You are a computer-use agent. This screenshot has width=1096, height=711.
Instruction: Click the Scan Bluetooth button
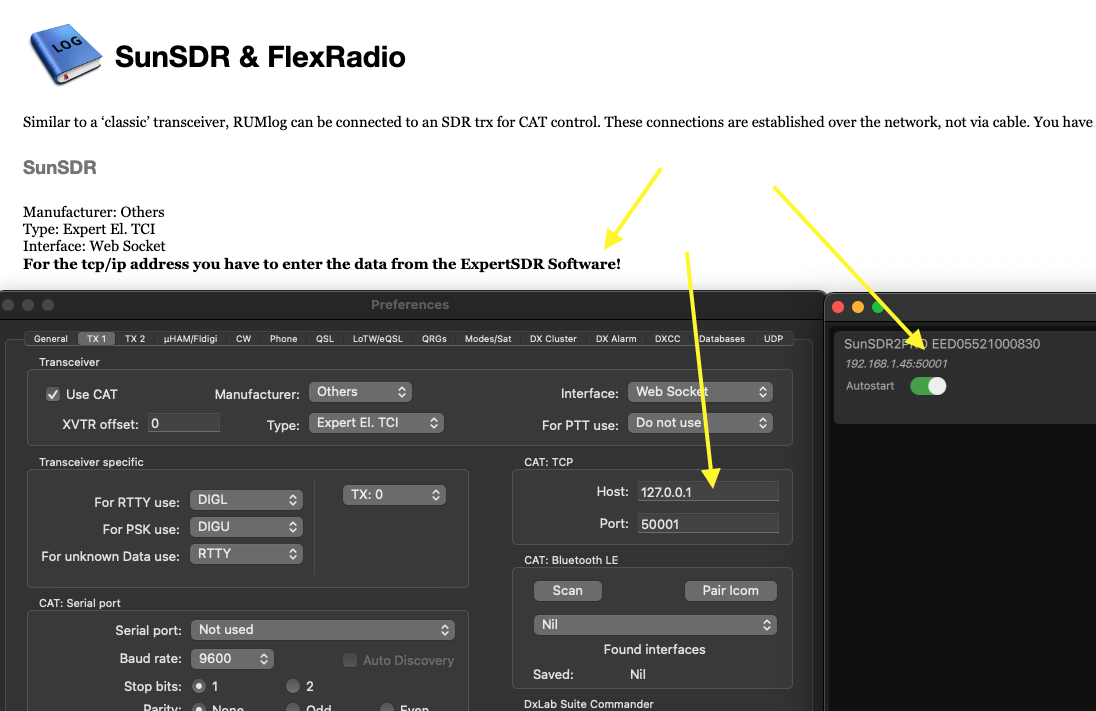[568, 591]
